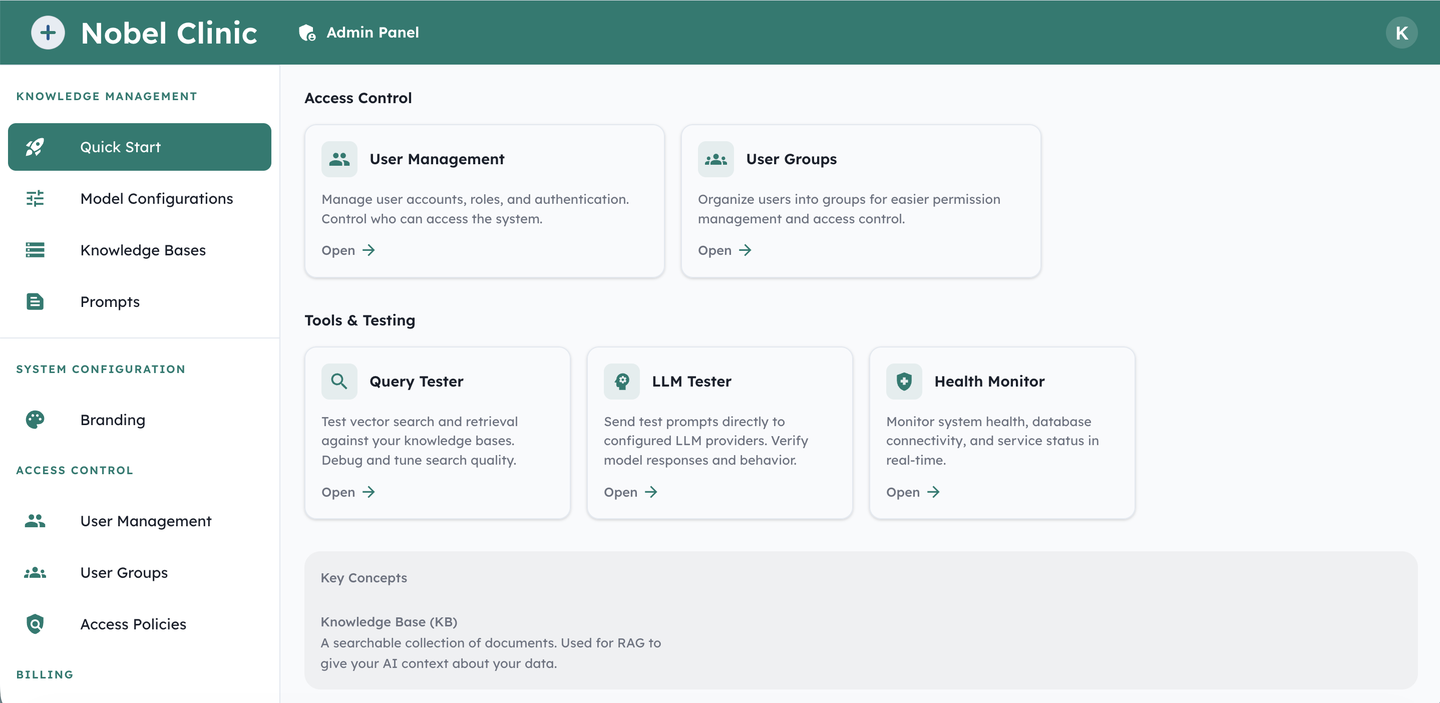
Task: Click the Tools & Testing heading
Action: (360, 320)
